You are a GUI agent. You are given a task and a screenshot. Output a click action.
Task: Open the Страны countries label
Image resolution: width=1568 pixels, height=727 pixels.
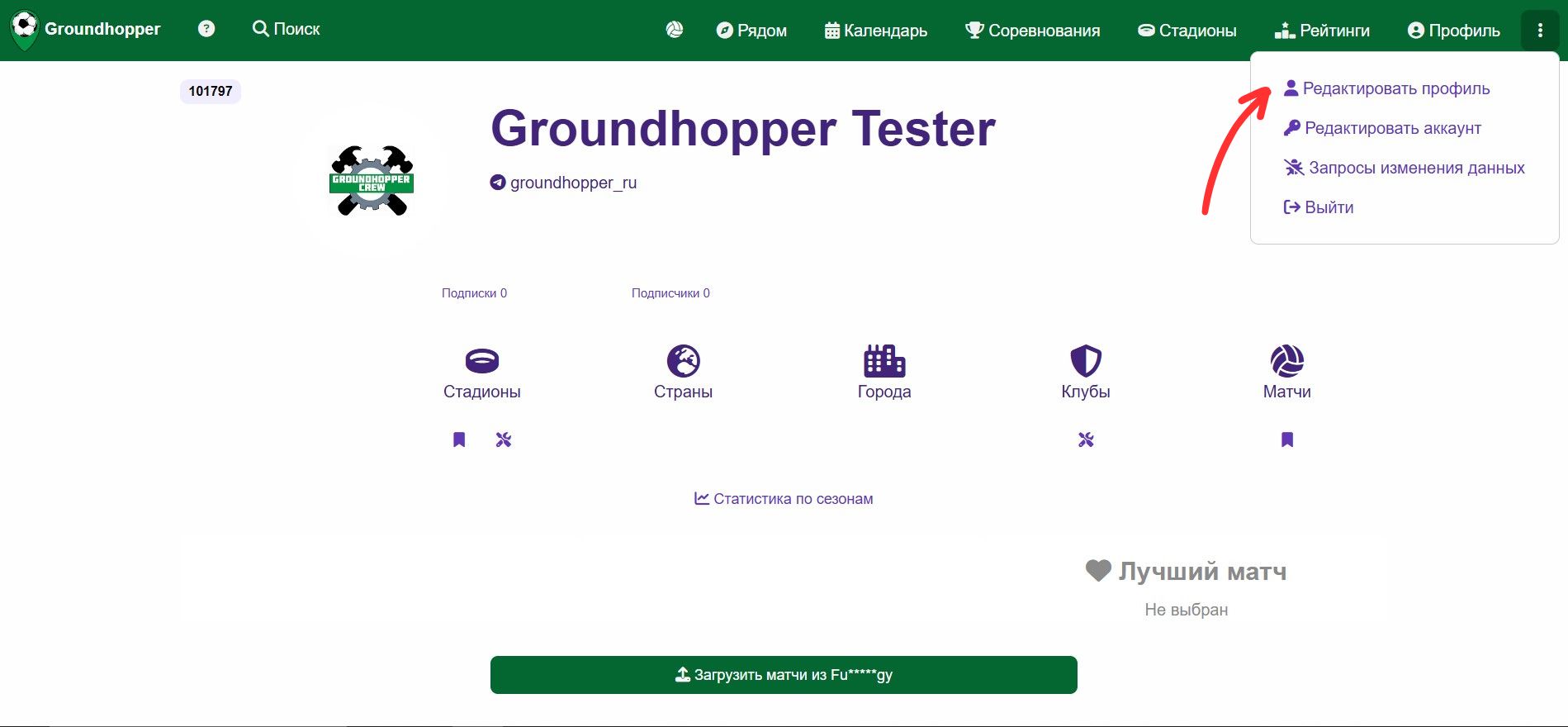[684, 392]
